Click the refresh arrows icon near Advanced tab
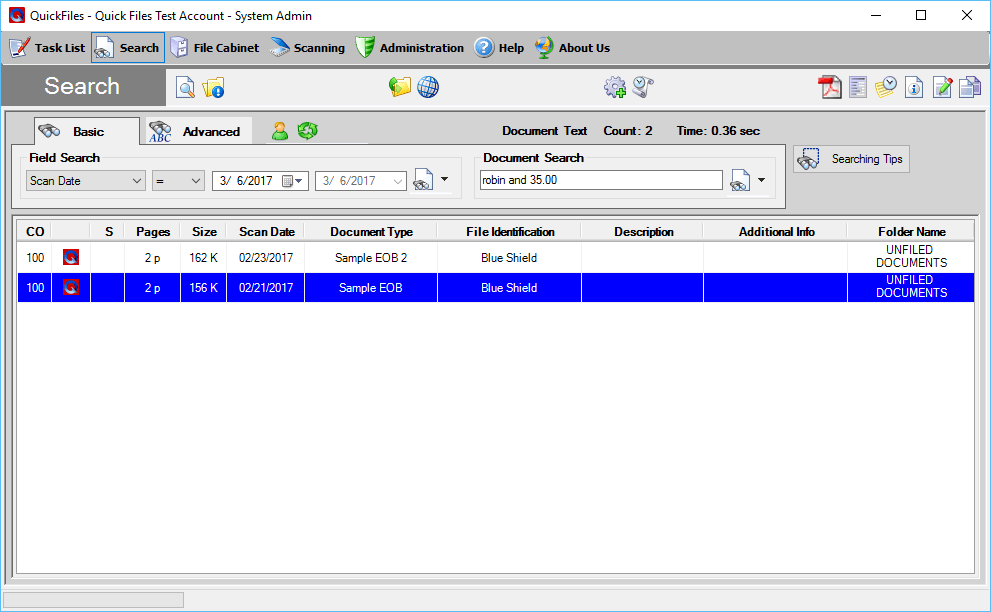This screenshot has width=991, height=612. [x=307, y=130]
